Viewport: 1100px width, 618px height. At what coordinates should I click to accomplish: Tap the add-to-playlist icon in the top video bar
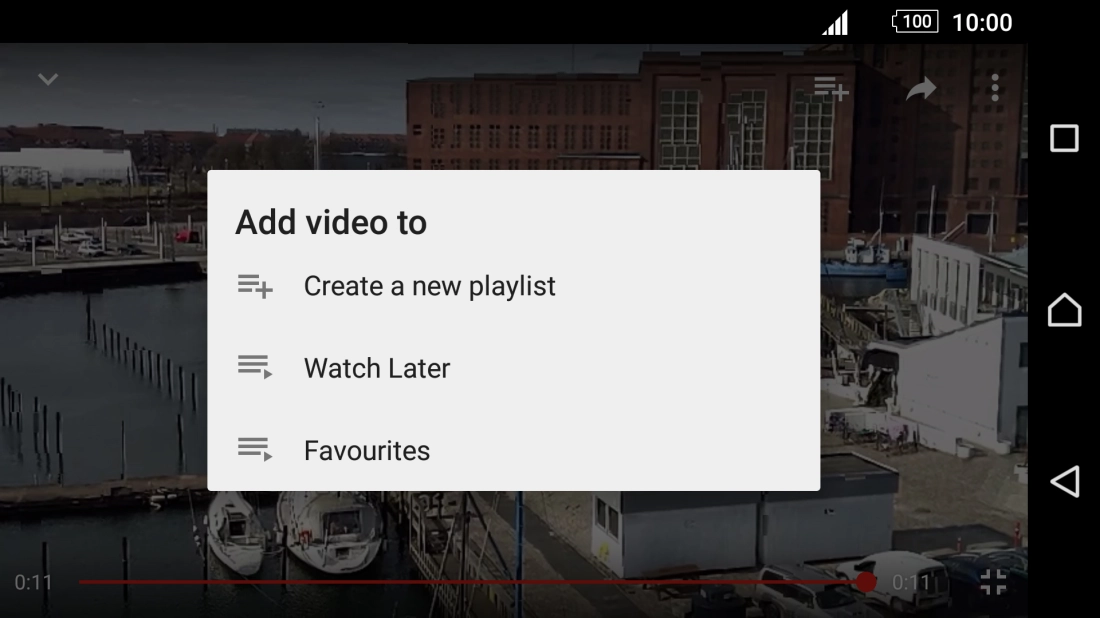tap(830, 88)
